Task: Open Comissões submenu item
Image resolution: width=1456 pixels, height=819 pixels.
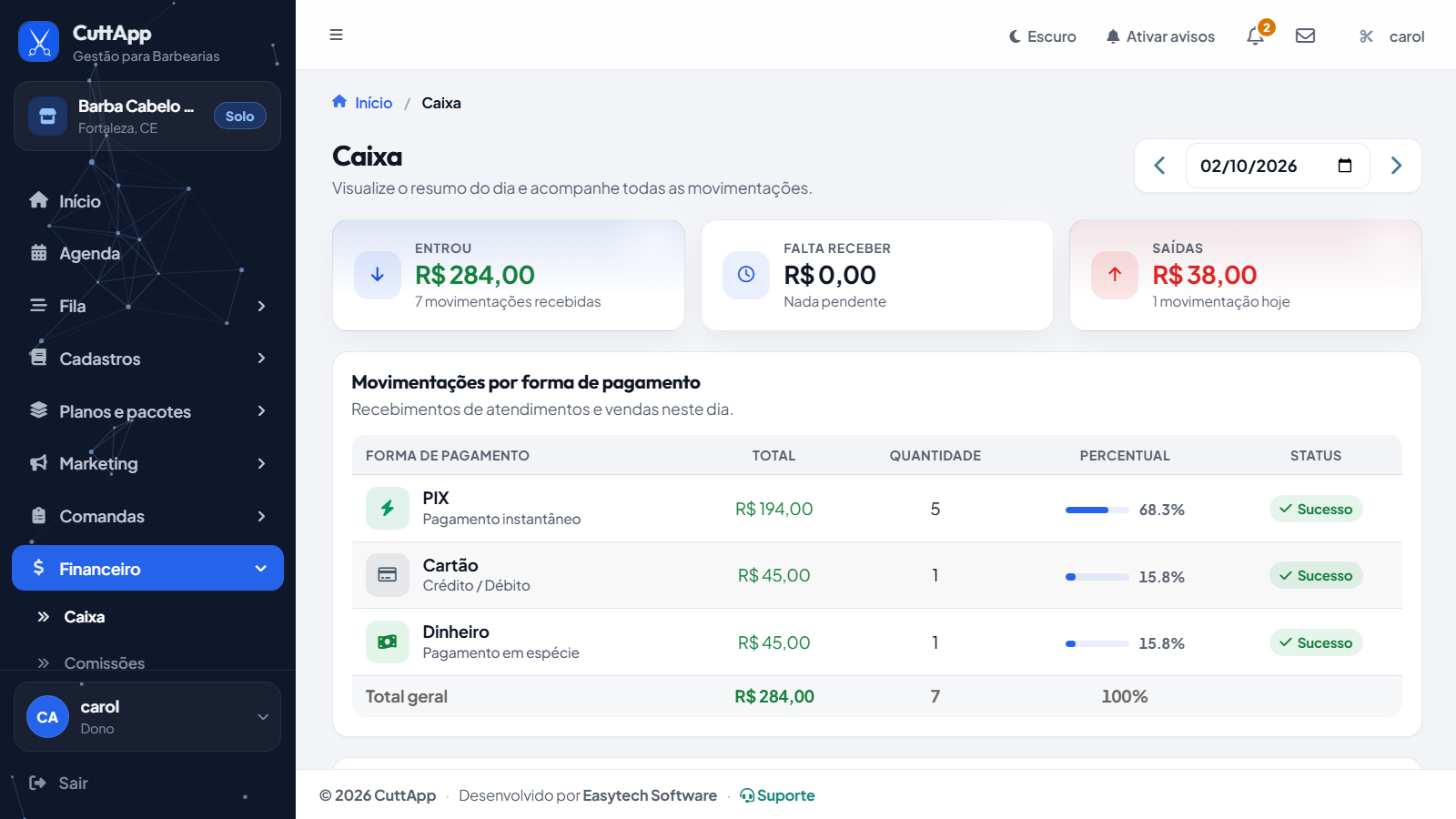Action: click(90, 663)
